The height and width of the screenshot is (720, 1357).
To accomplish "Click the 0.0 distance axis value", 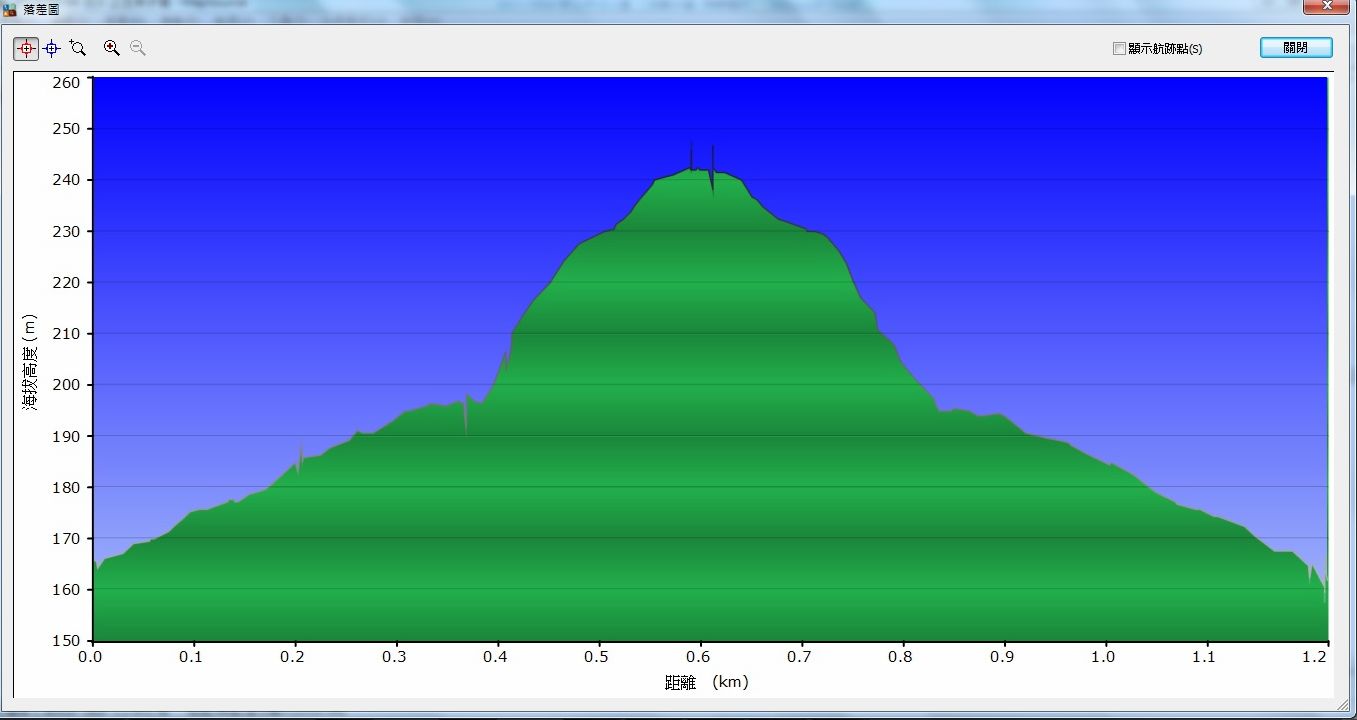I will click(x=90, y=657).
